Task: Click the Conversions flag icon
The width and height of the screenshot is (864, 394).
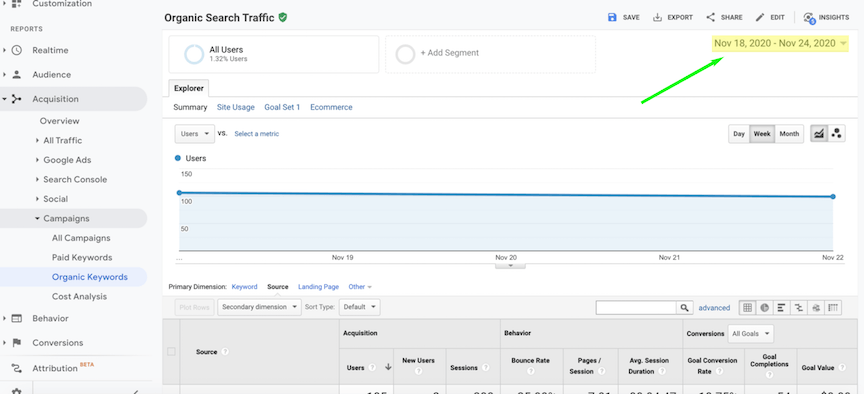Action: pyautogui.click(x=17, y=343)
